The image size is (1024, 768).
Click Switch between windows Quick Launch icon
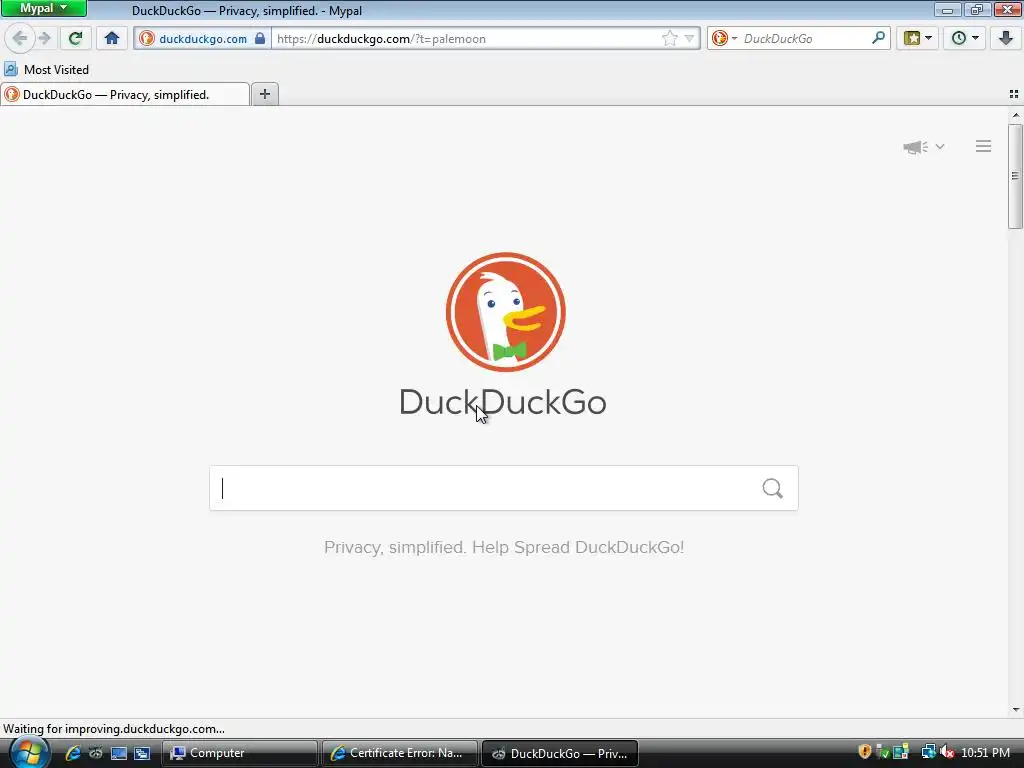pos(142,753)
